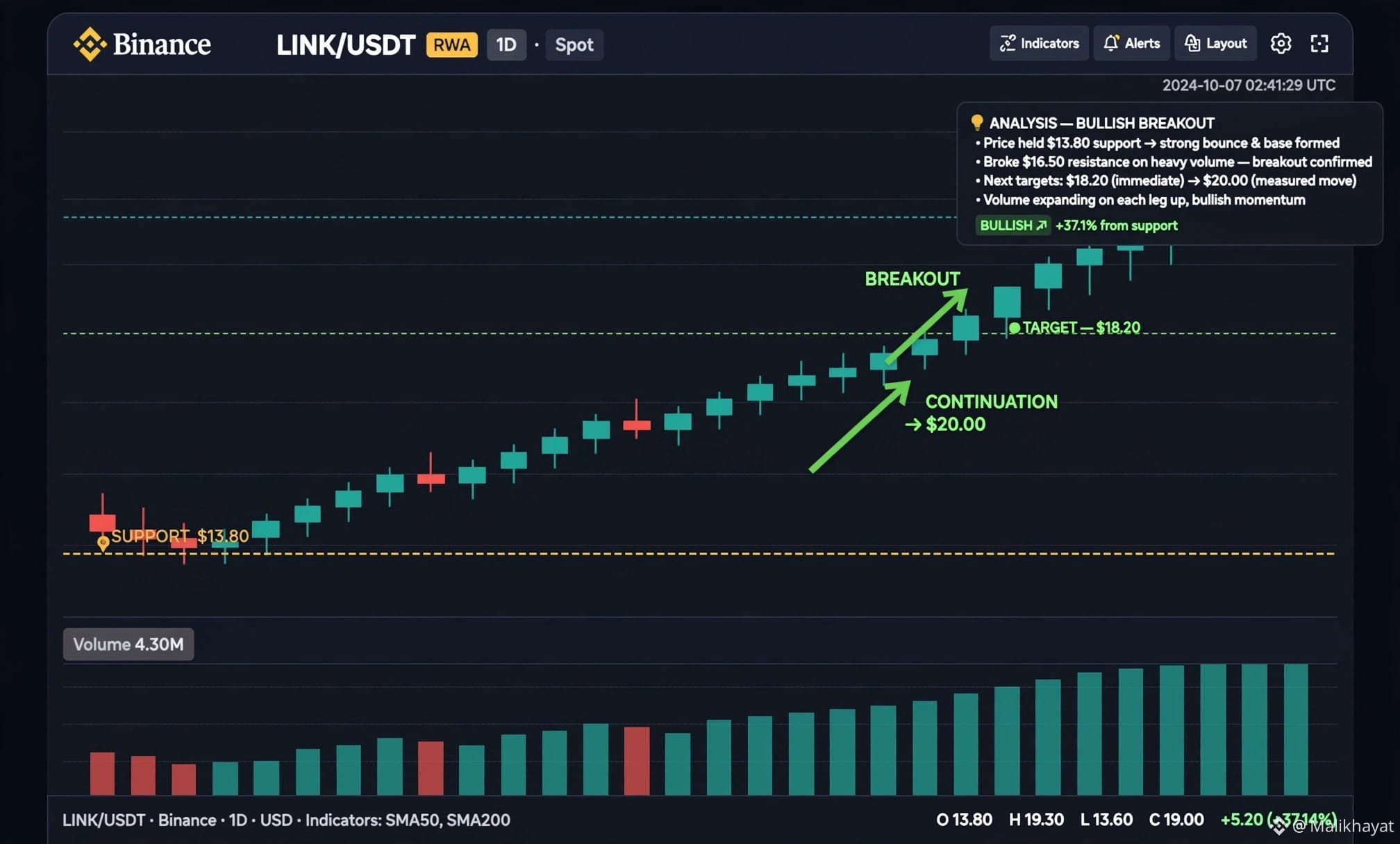Click the lightbulb icon in analysis box
1400x844 pixels.
pyautogui.click(x=976, y=123)
